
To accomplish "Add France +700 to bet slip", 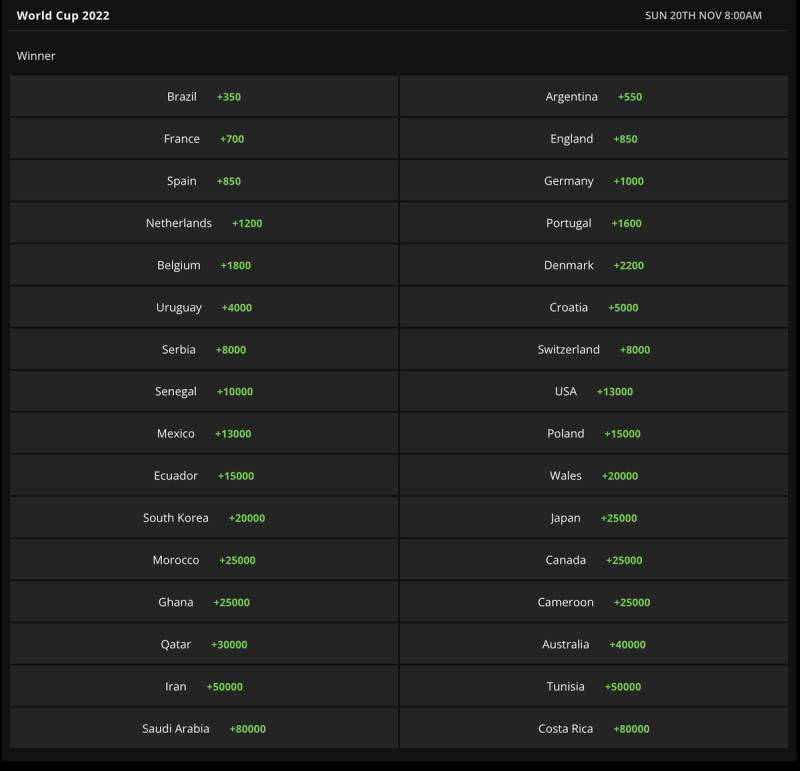I will pyautogui.click(x=204, y=139).
